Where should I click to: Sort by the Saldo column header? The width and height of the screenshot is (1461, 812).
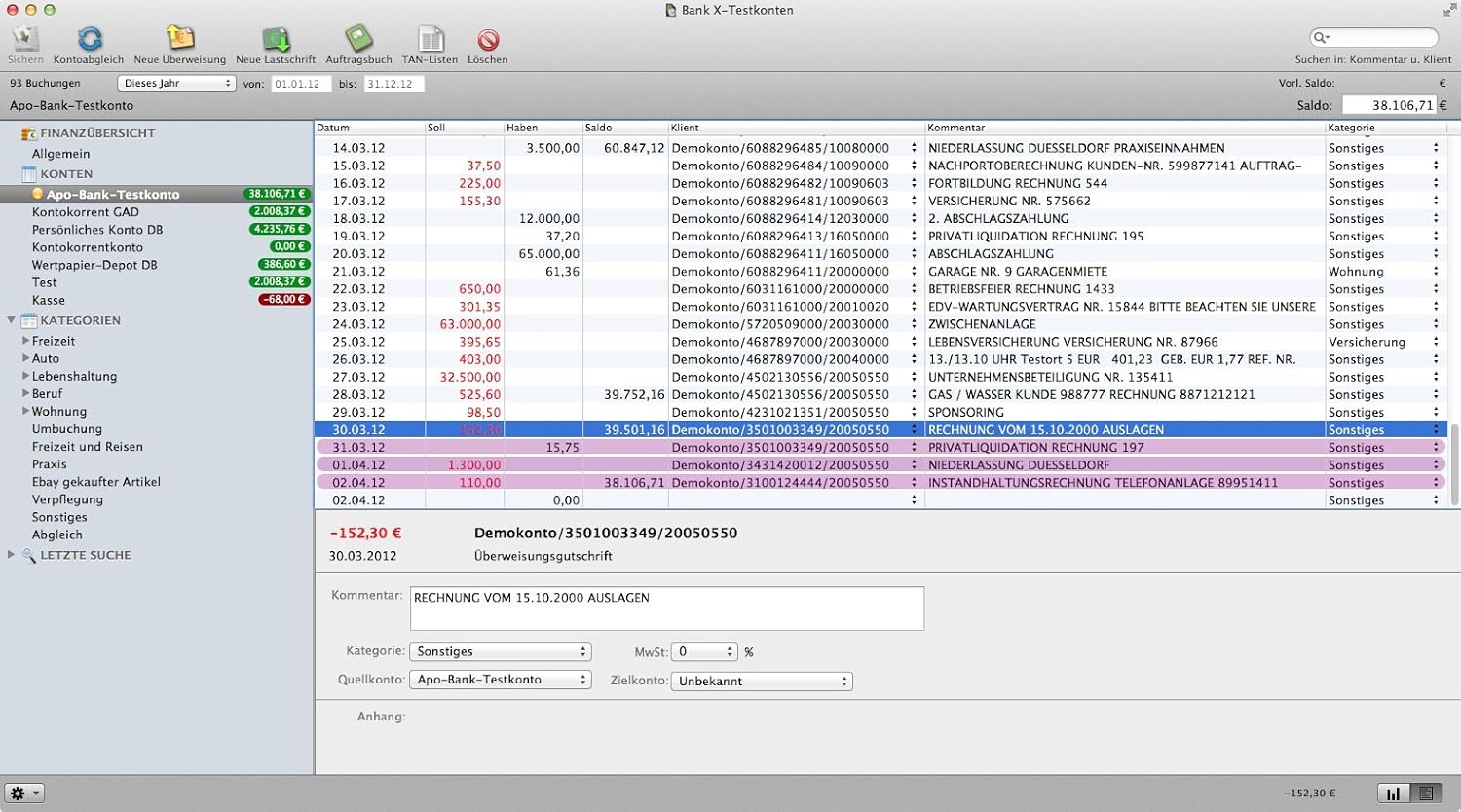click(625, 128)
